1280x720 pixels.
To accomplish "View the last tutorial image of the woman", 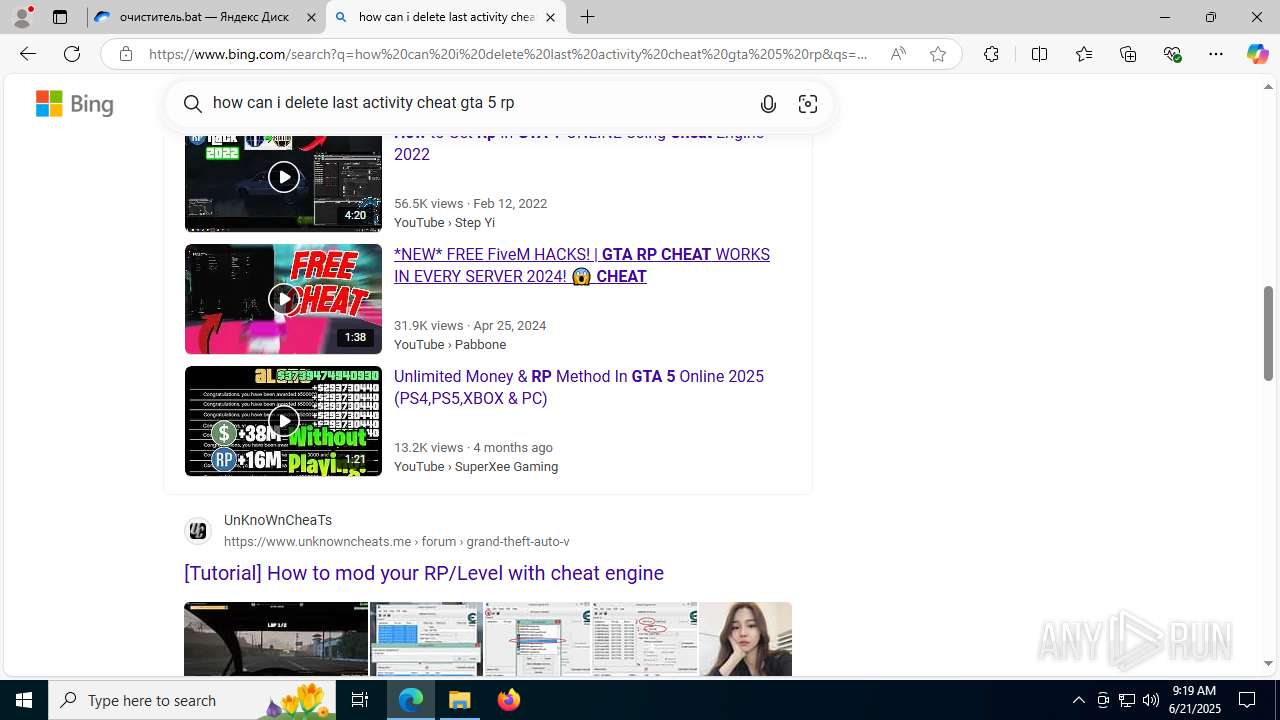I will (745, 639).
